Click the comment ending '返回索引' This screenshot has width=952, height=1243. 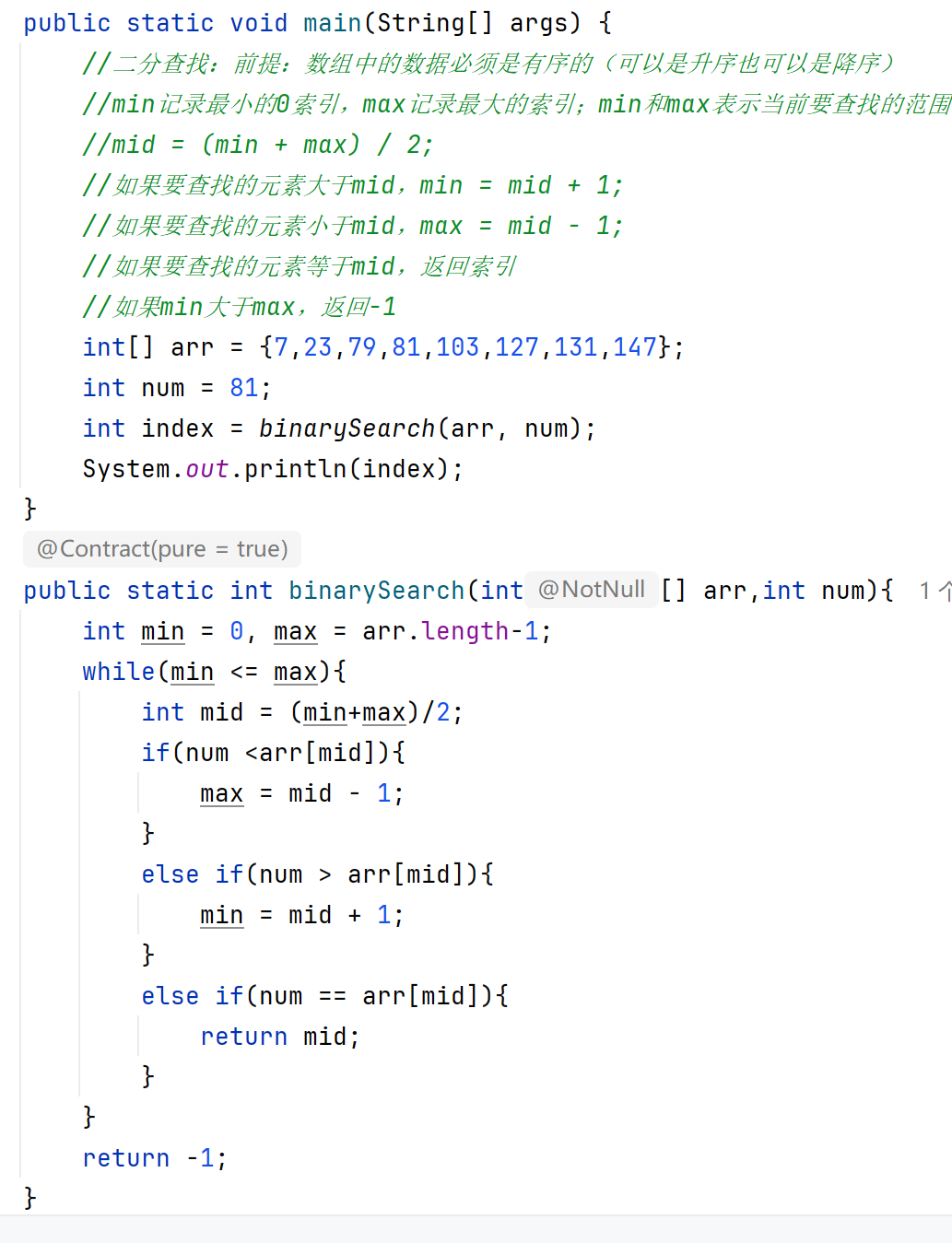point(300,266)
